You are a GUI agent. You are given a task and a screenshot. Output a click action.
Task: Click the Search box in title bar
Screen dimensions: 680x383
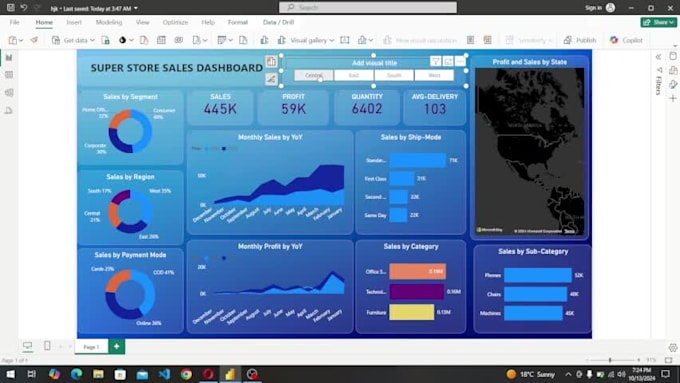click(x=368, y=7)
